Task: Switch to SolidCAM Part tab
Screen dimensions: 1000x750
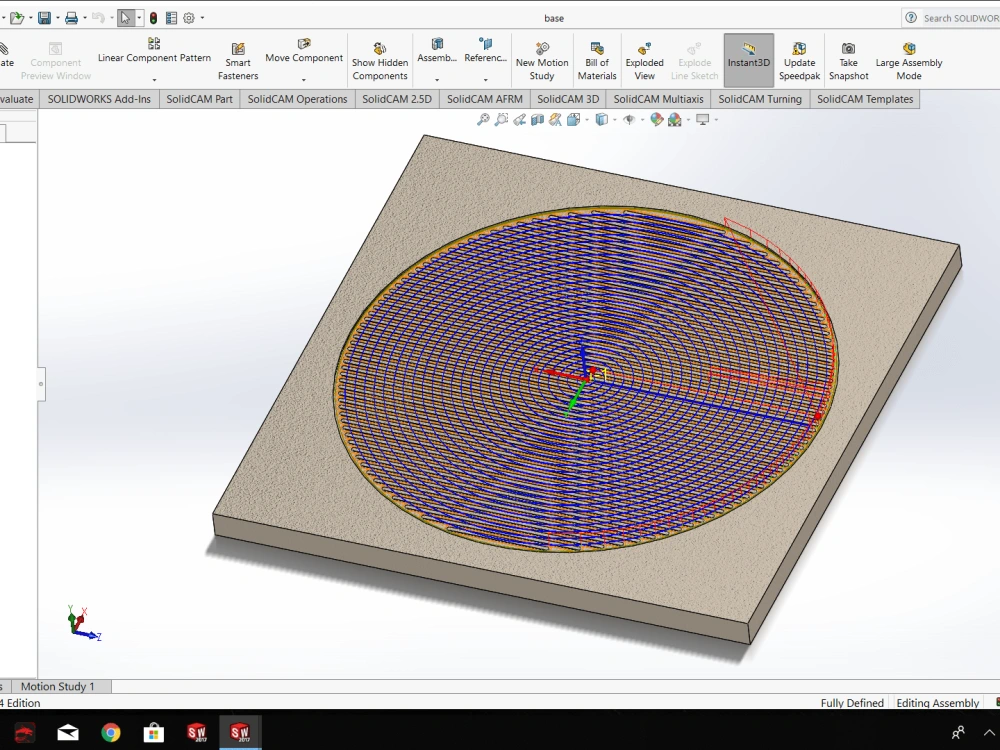Action: 200,99
